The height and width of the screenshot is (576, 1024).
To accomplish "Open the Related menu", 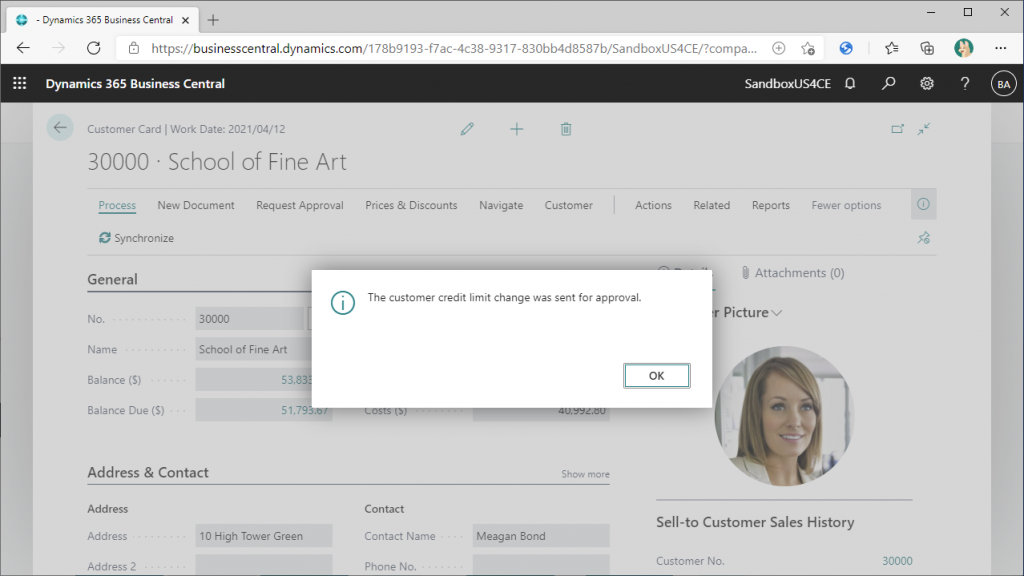I will point(712,205).
